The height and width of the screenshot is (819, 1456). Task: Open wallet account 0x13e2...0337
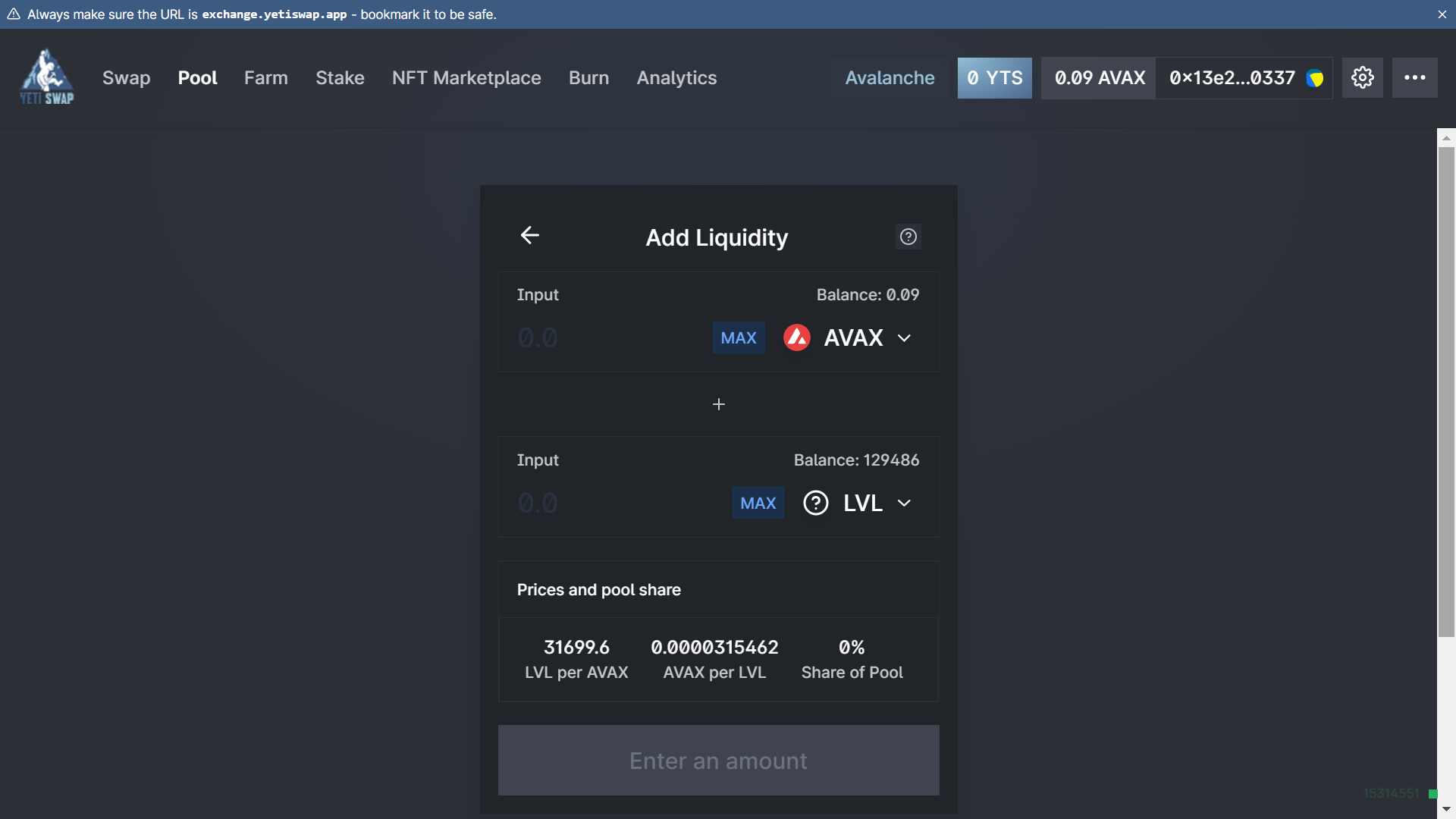pyautogui.click(x=1244, y=78)
